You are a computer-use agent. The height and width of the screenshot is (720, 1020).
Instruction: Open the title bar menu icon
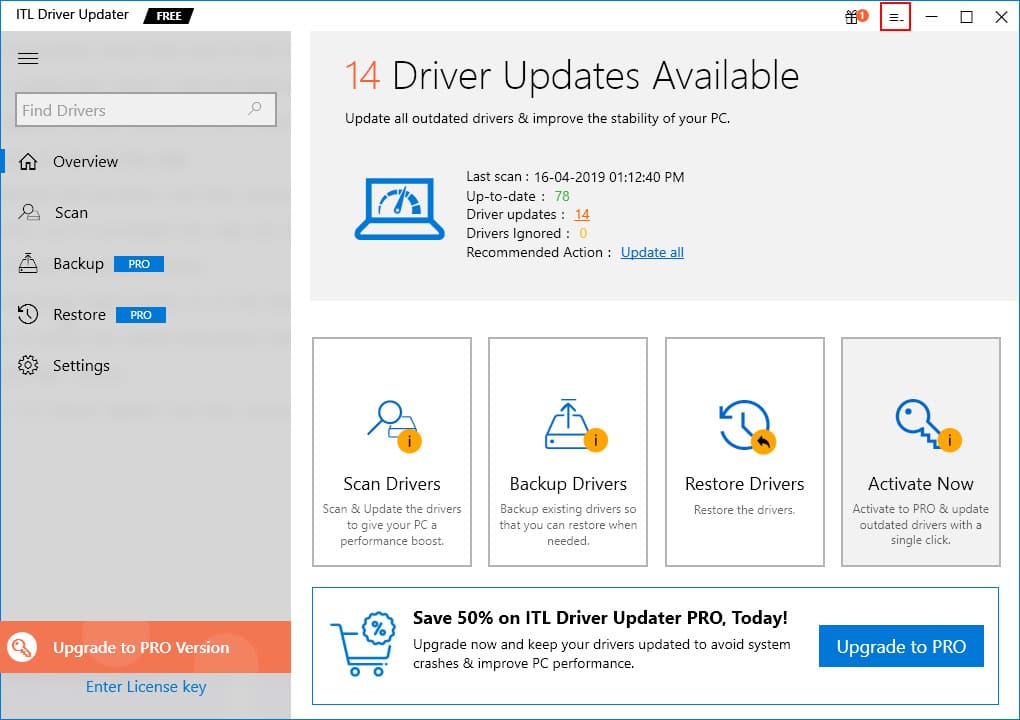[895, 17]
